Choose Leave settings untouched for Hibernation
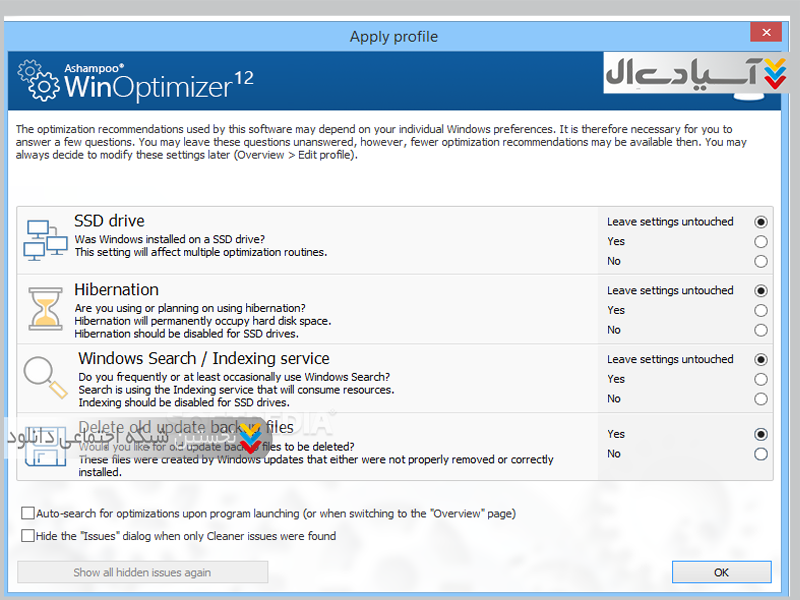800x600 pixels. coord(761,290)
